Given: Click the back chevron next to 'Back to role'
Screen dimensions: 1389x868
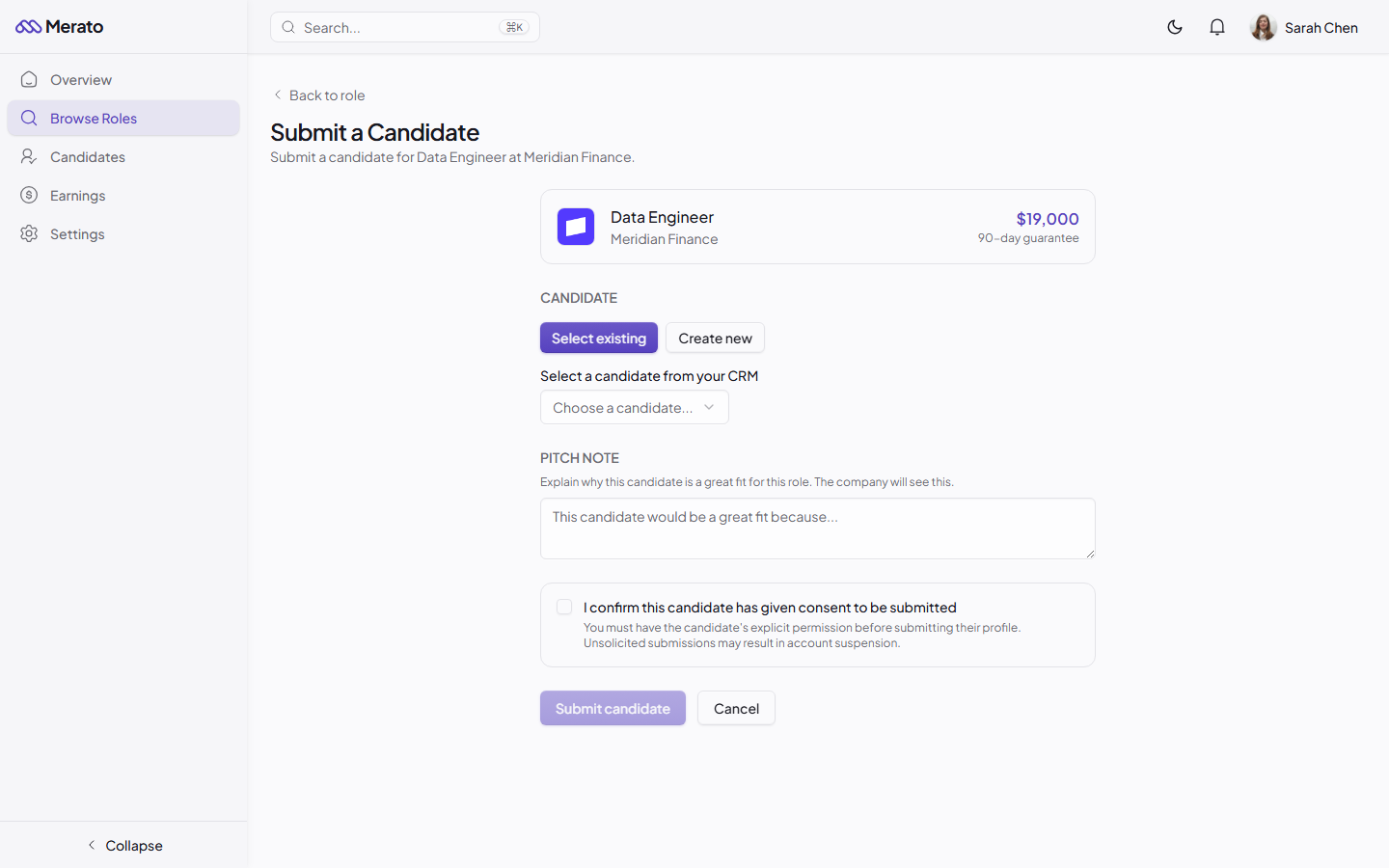Looking at the screenshot, I should [277, 95].
